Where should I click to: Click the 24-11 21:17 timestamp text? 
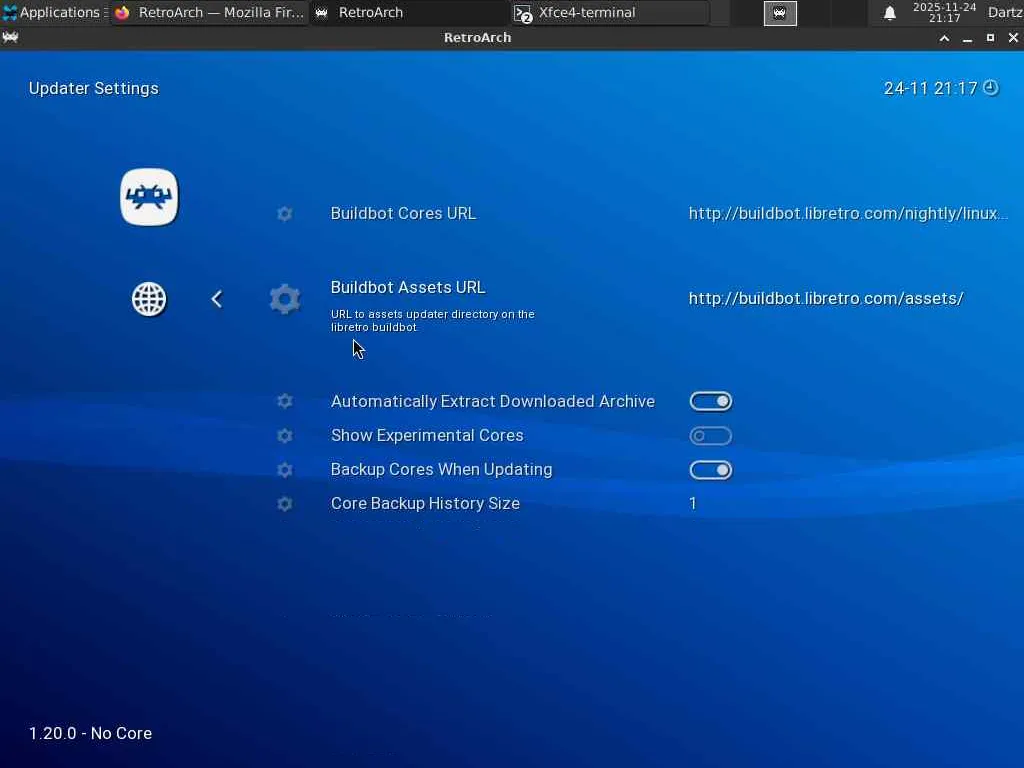point(930,88)
